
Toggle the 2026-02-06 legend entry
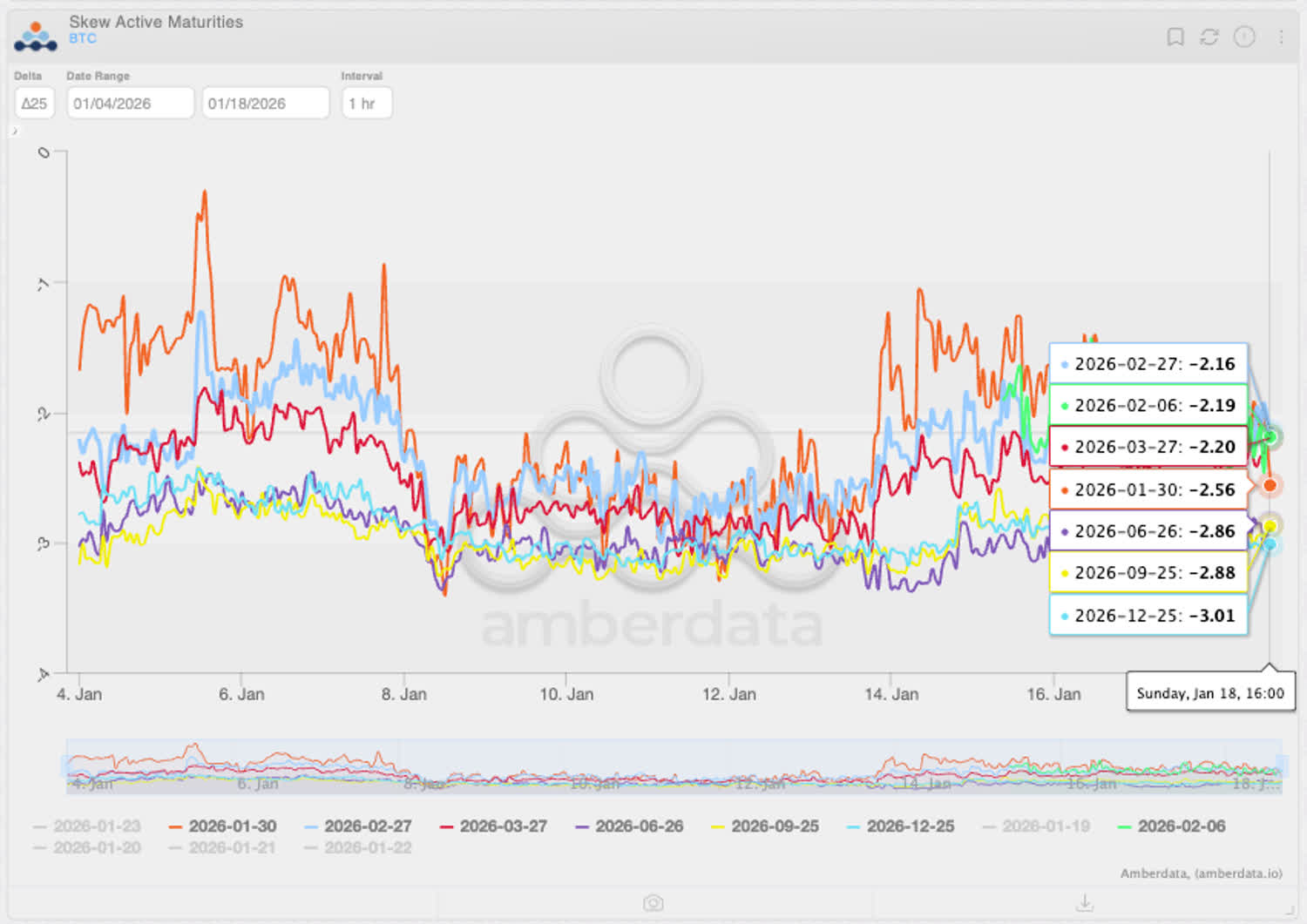tap(1172, 826)
